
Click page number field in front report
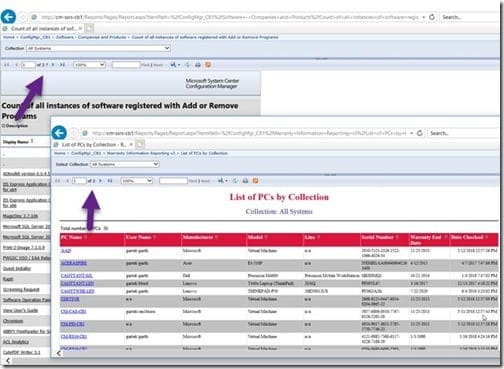(x=79, y=181)
